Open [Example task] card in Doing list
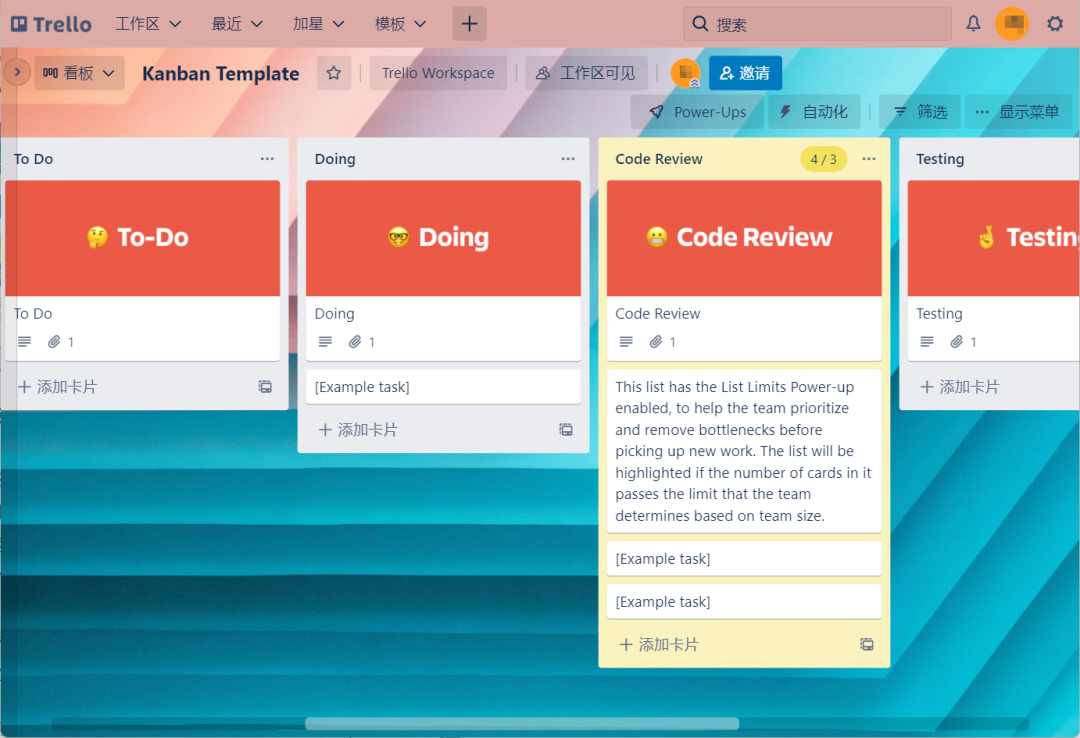This screenshot has width=1080, height=738. [x=443, y=387]
